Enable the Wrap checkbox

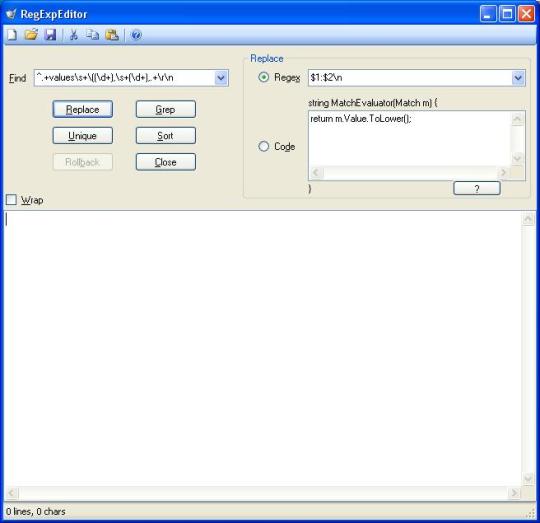pyautogui.click(x=11, y=200)
